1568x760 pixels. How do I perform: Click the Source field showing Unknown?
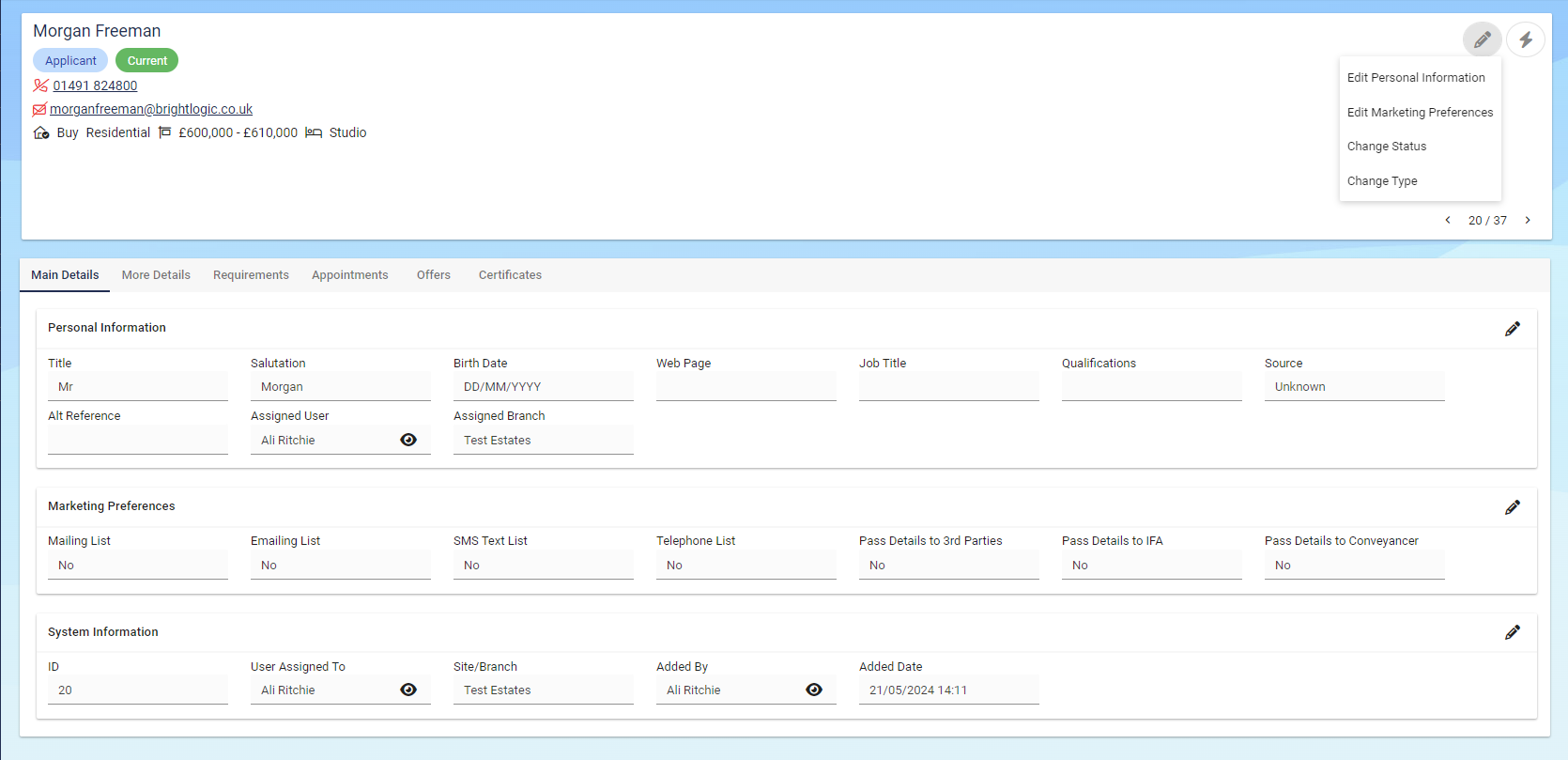pyautogui.click(x=1355, y=387)
